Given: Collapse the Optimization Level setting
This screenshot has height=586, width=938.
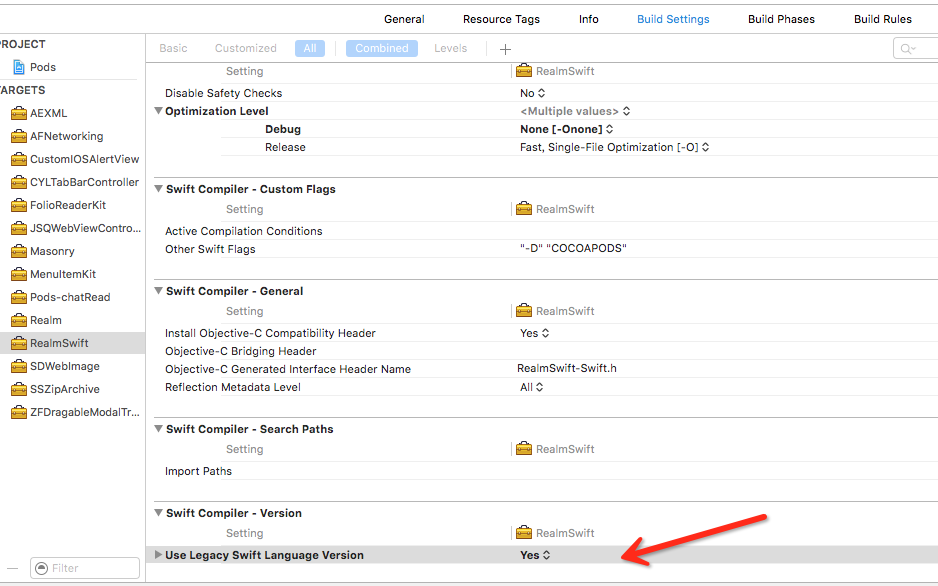Looking at the screenshot, I should click(159, 111).
